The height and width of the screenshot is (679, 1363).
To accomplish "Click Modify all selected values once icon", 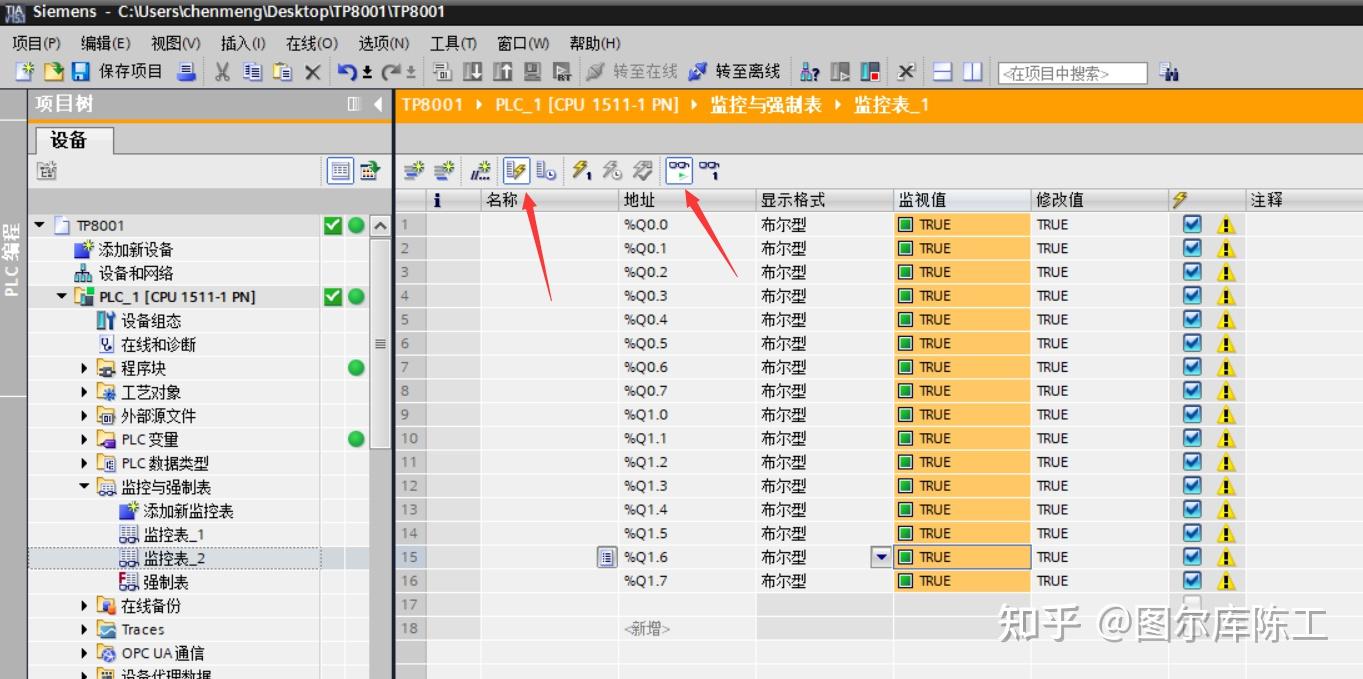I will [581, 170].
